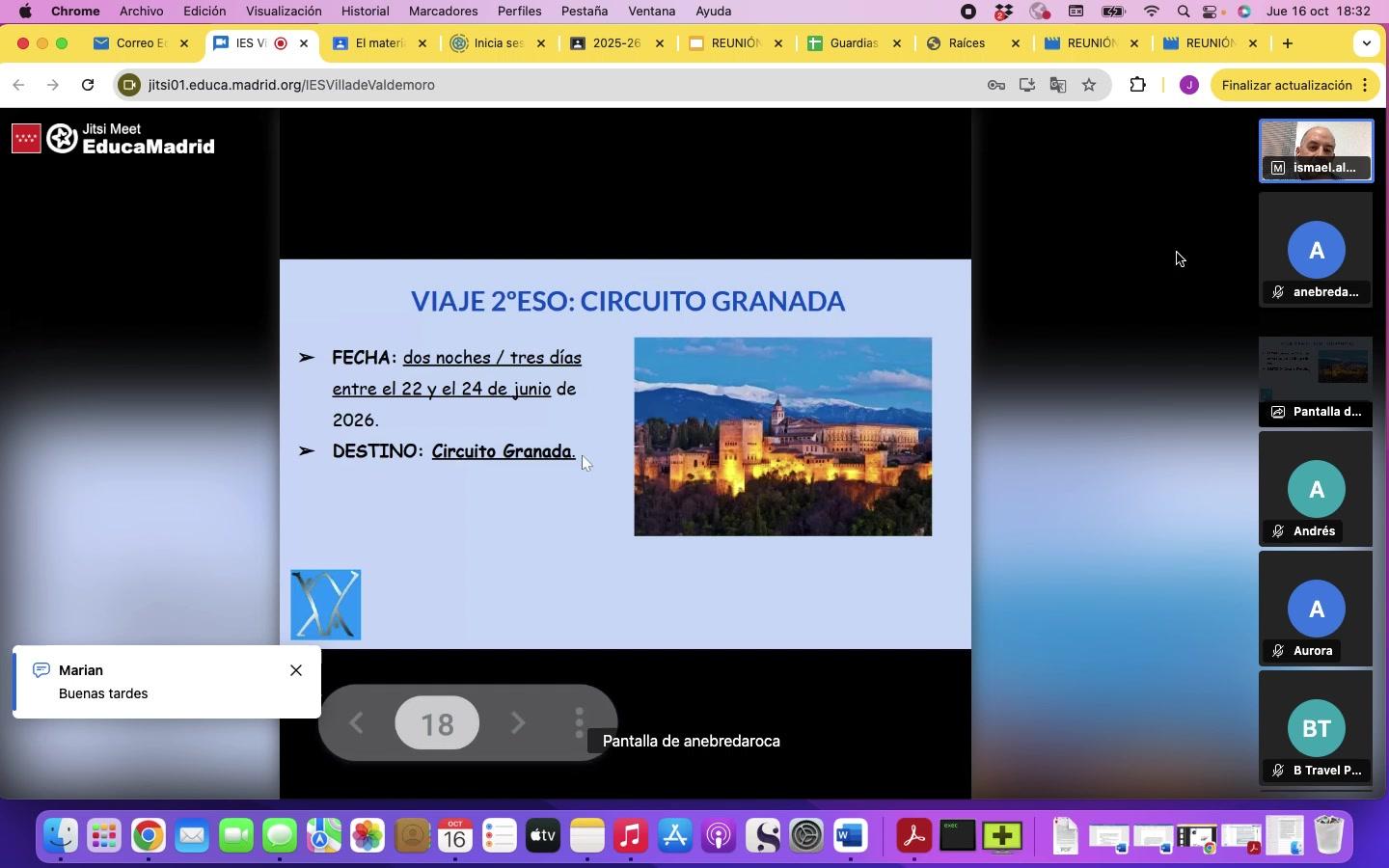1389x868 pixels.
Task: Open the Archivo menu
Action: (x=141, y=12)
